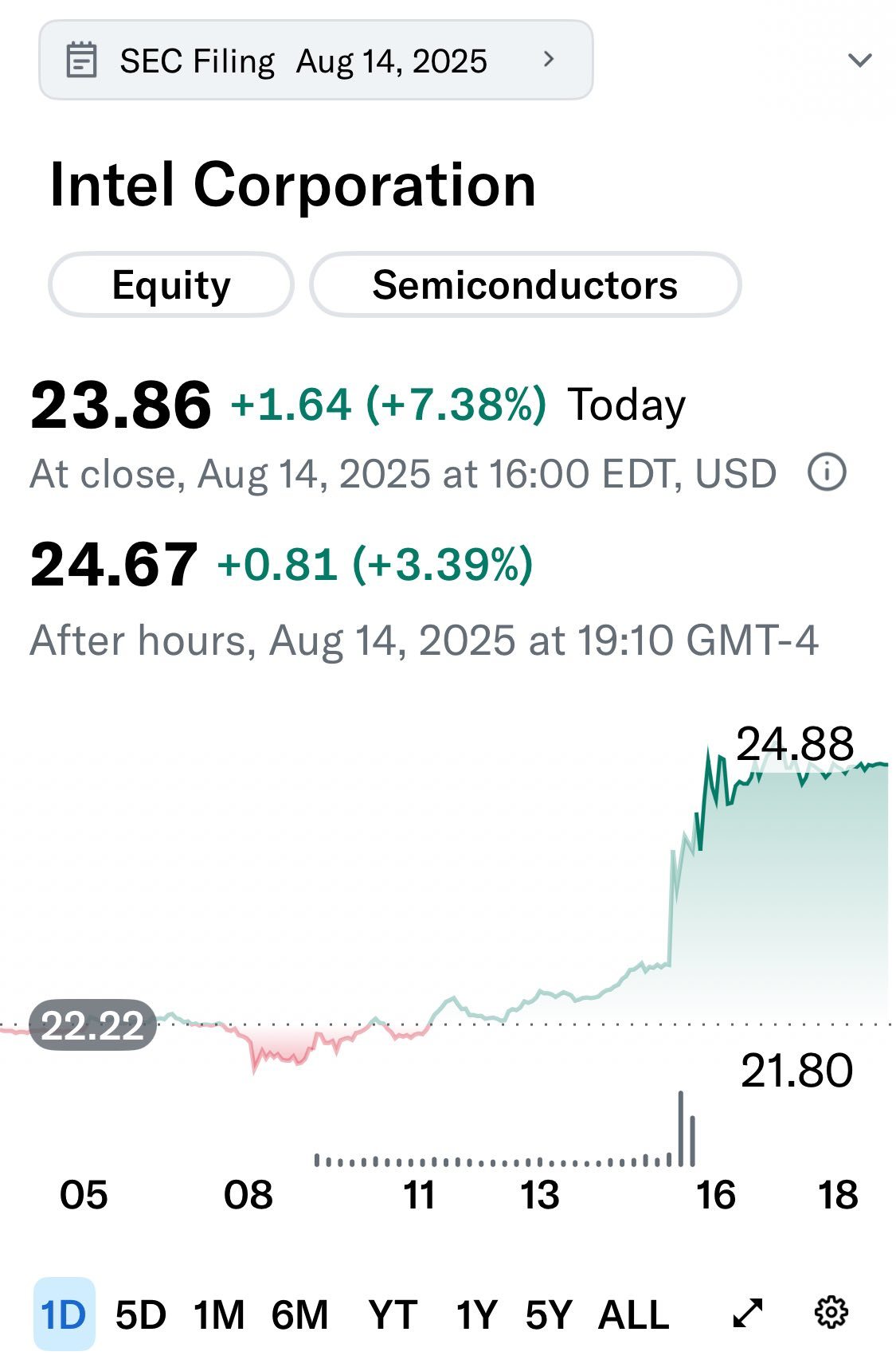Tap the Equity tag
This screenshot has width=896, height=1371.
(171, 284)
